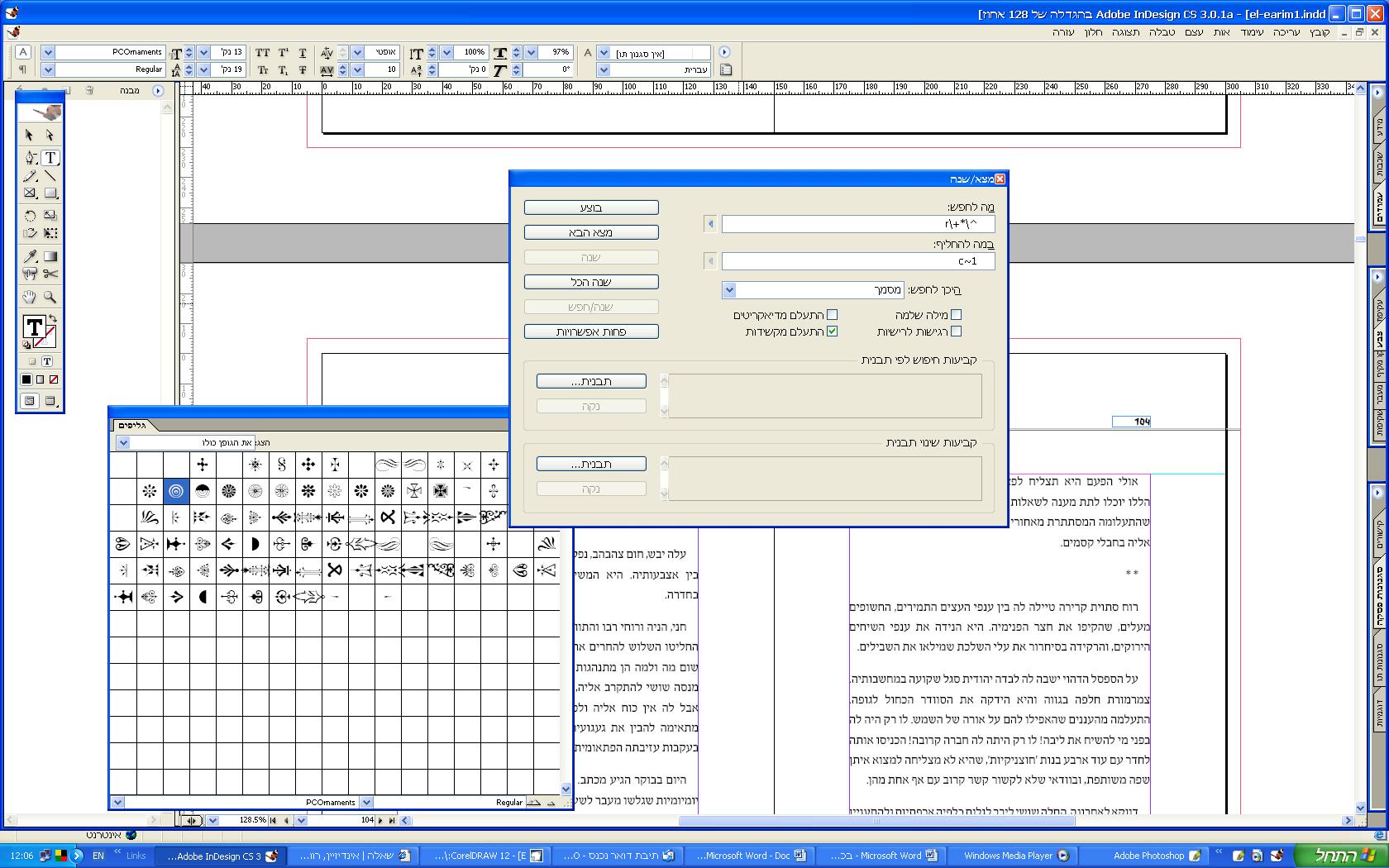Choose the Eyedropper tool
Screen dimensions: 1389x868
tap(30, 256)
